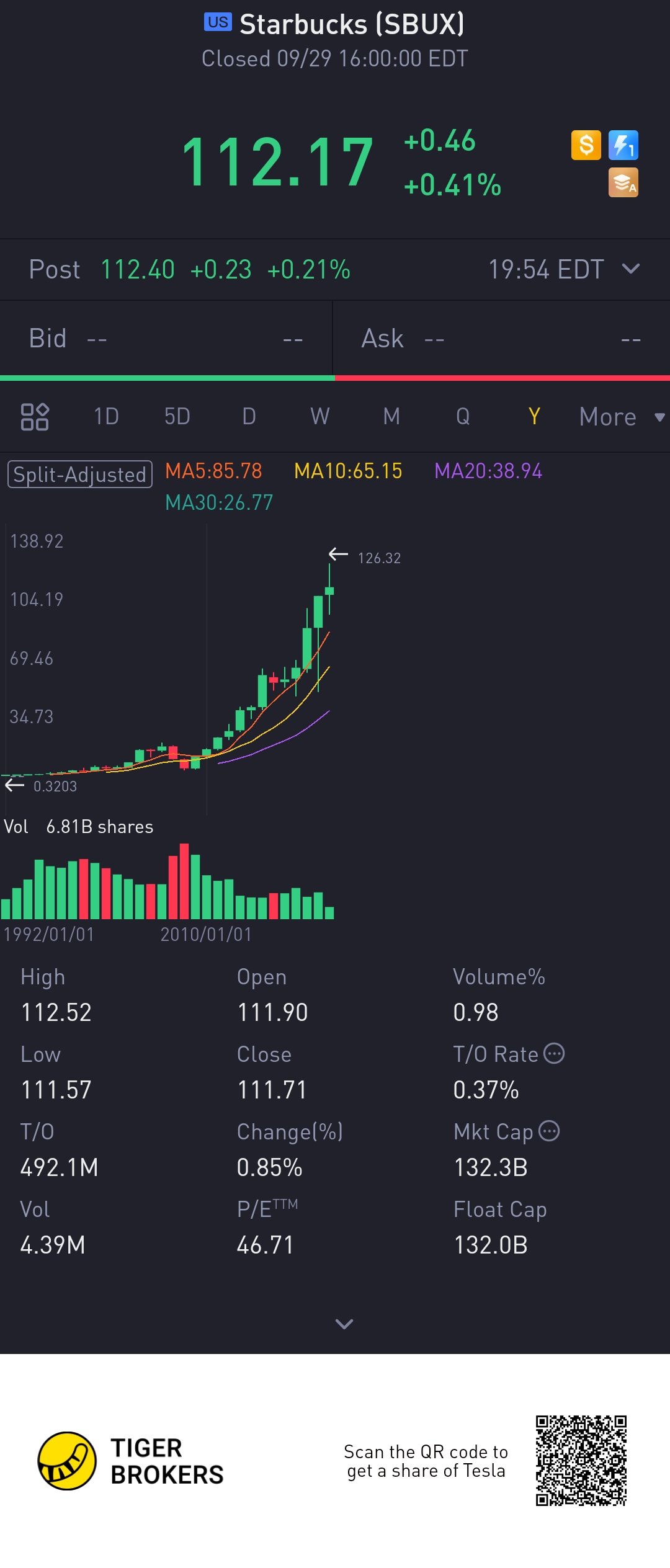Screen dimensions: 670x1568
Task: Tap the MA10:65.15 indicator label
Action: (x=348, y=471)
